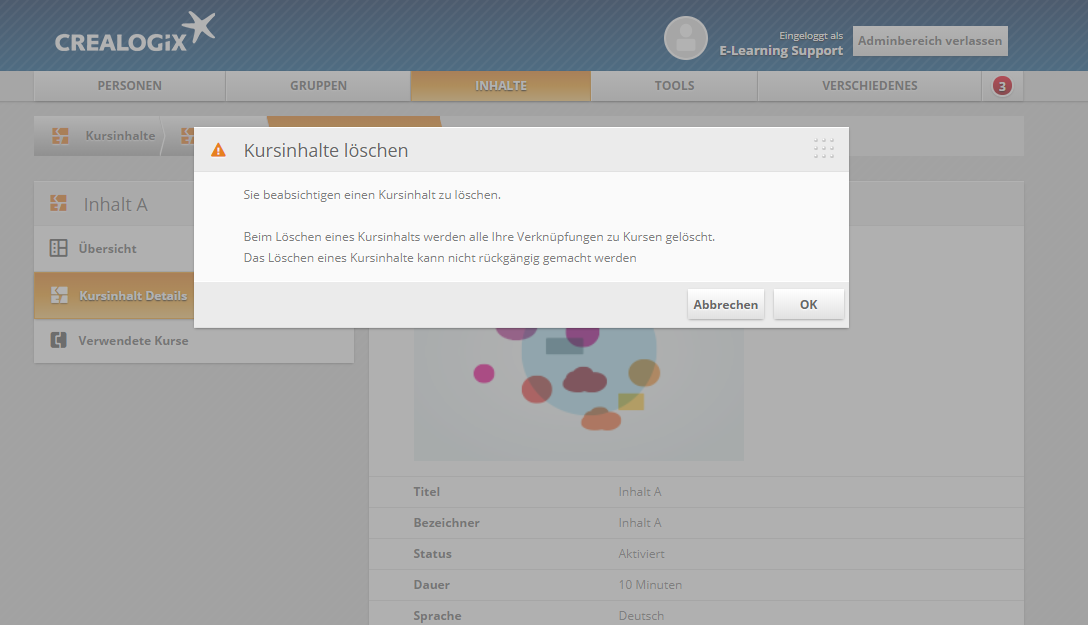Viewport: 1088px width, 625px height.
Task: Click the dotted grip icon in dialog header
Action: [823, 149]
